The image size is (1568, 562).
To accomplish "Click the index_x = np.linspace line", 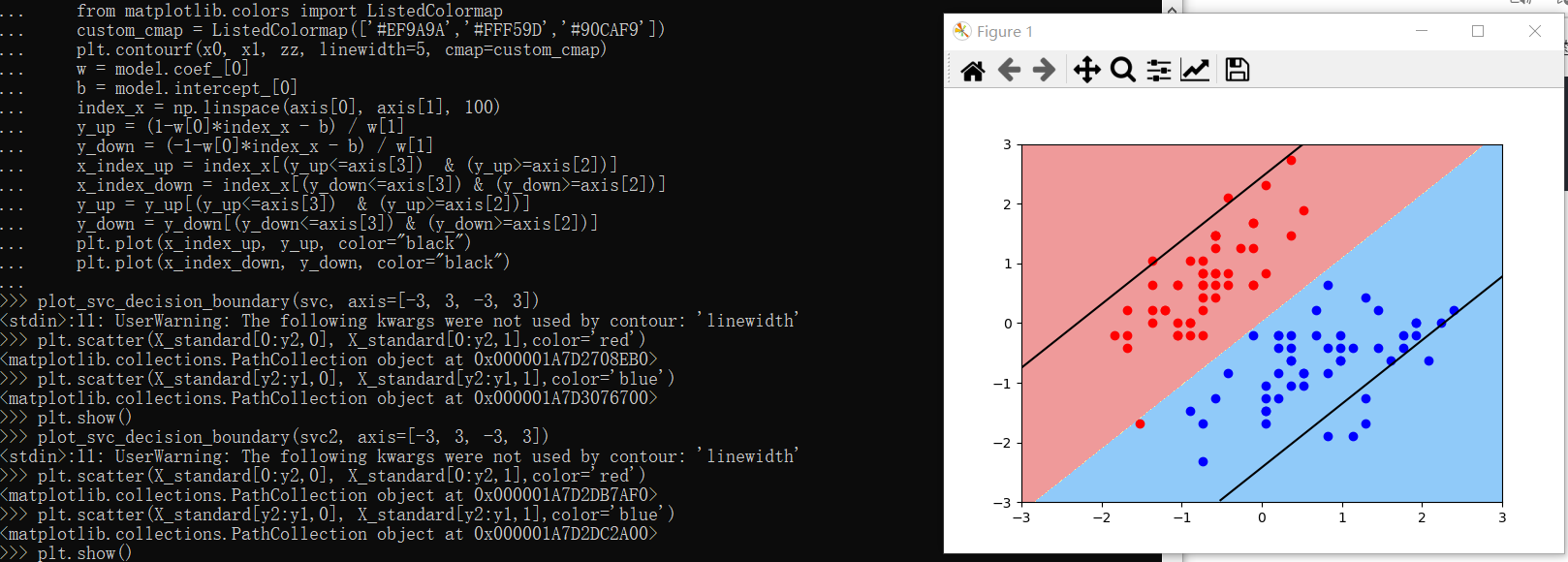I will [x=289, y=108].
